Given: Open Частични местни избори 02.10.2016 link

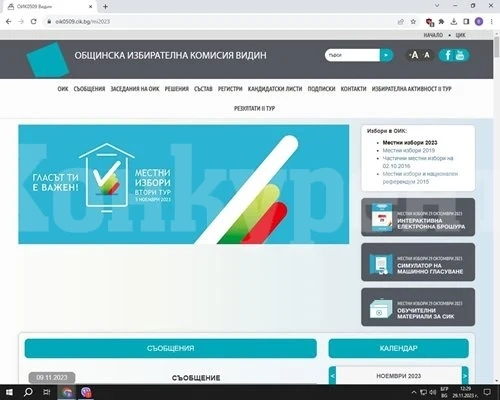Looking at the screenshot, I should pos(418,162).
